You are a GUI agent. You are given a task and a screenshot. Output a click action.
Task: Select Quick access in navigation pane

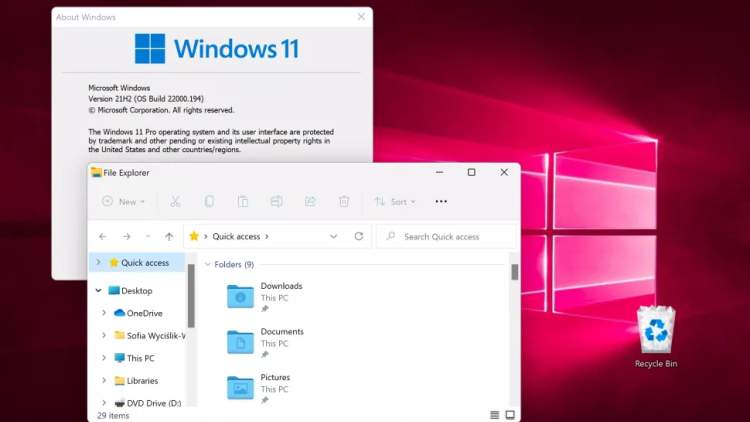[x=137, y=262]
